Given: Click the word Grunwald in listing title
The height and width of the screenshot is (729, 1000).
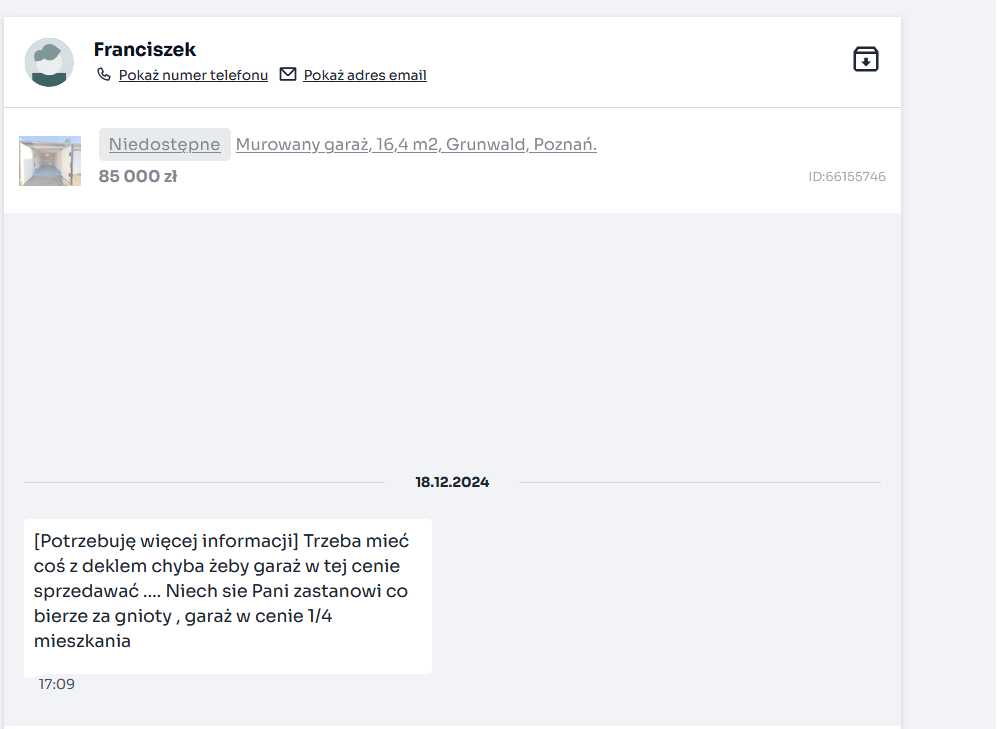Looking at the screenshot, I should [486, 145].
